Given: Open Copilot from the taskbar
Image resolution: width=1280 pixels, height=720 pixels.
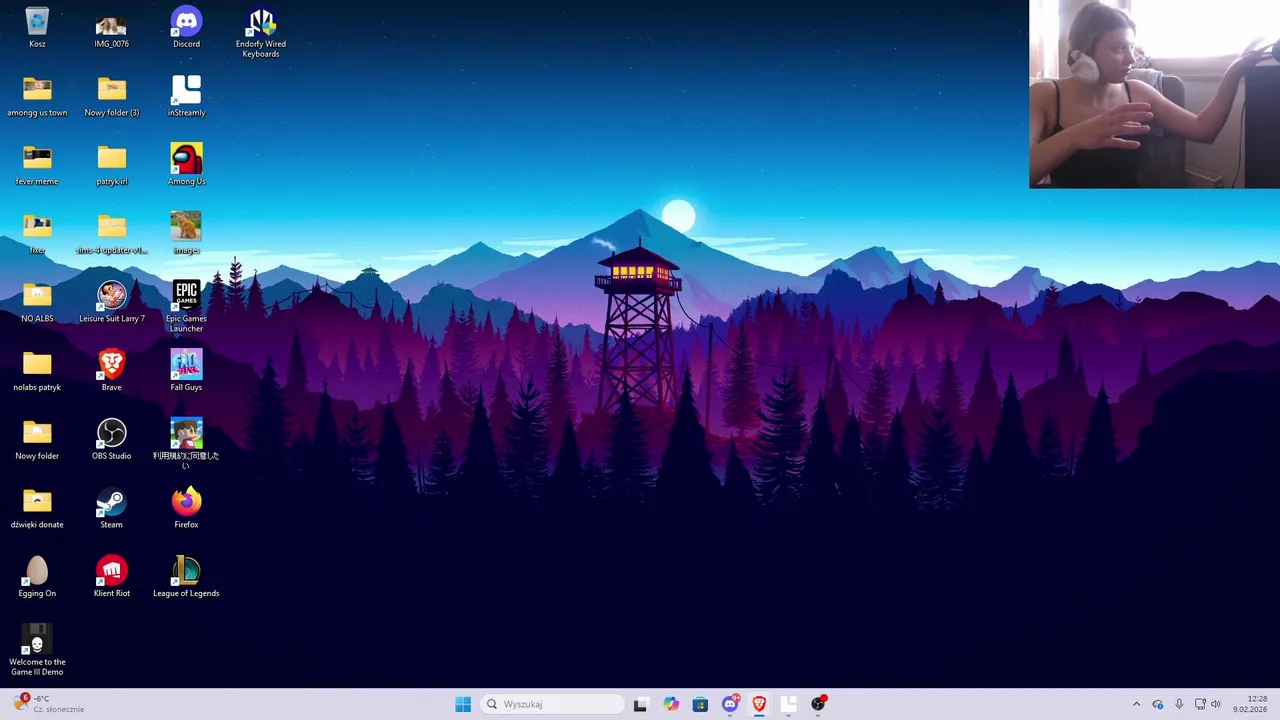Looking at the screenshot, I should [670, 704].
